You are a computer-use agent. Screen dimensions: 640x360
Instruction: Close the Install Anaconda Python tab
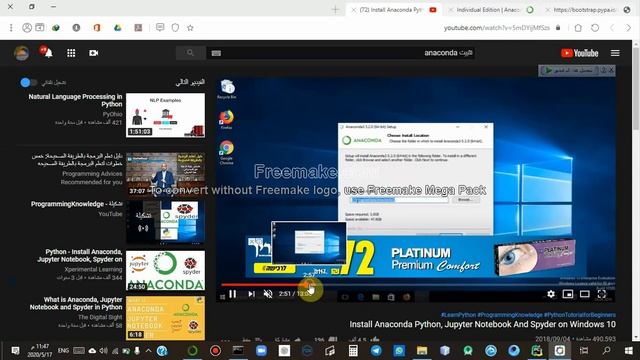(x=353, y=10)
